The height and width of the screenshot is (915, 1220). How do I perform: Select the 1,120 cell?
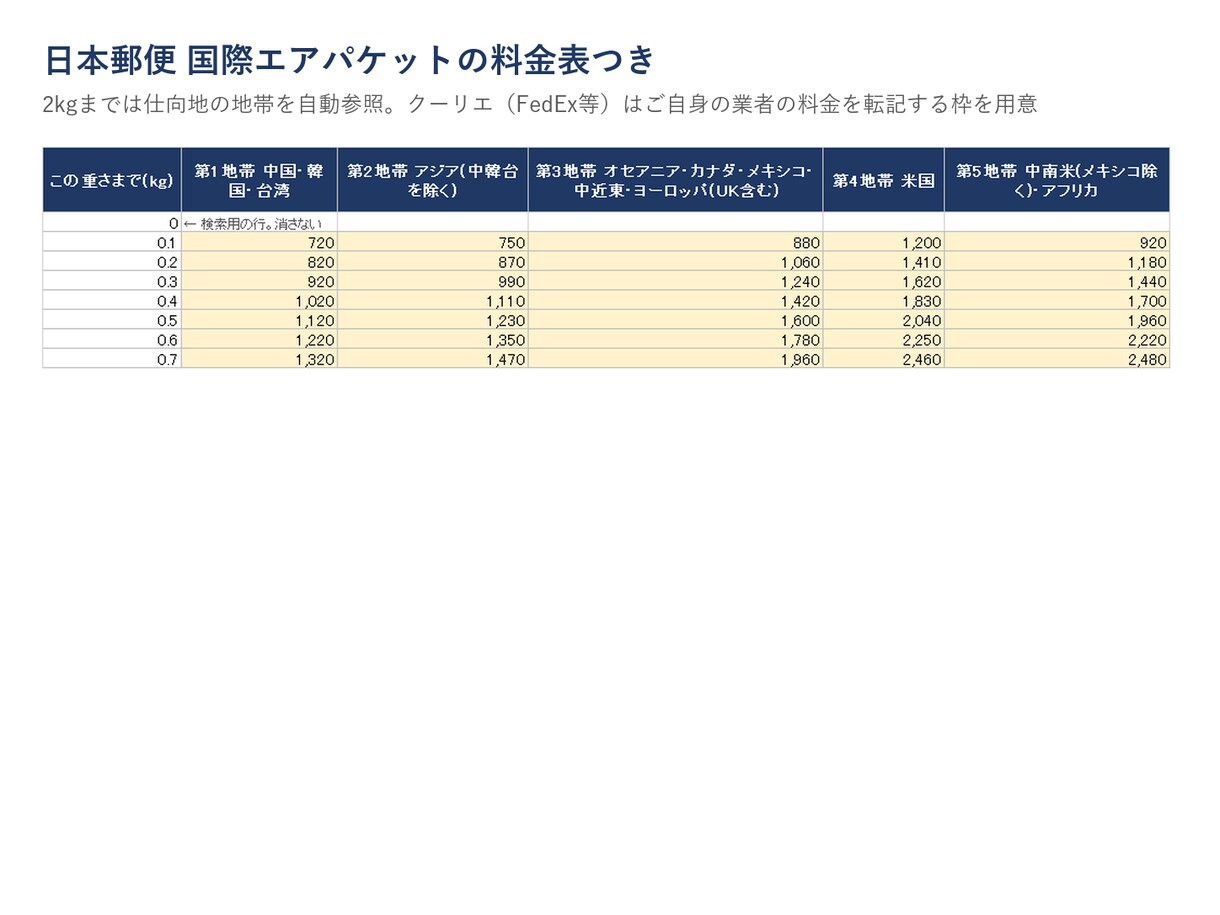[x=259, y=320]
